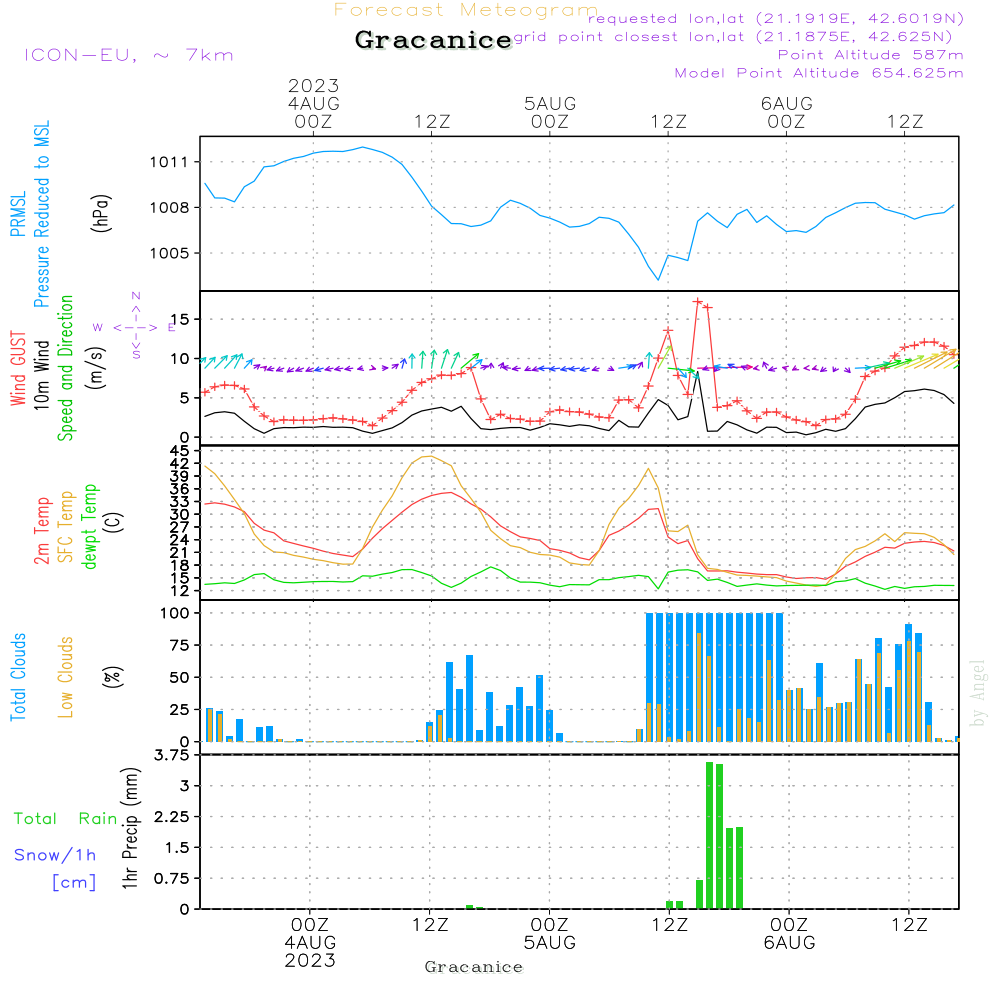Click the 45 value on temperature axis
Viewport: 1000px width, 1000px height.
(x=180, y=451)
